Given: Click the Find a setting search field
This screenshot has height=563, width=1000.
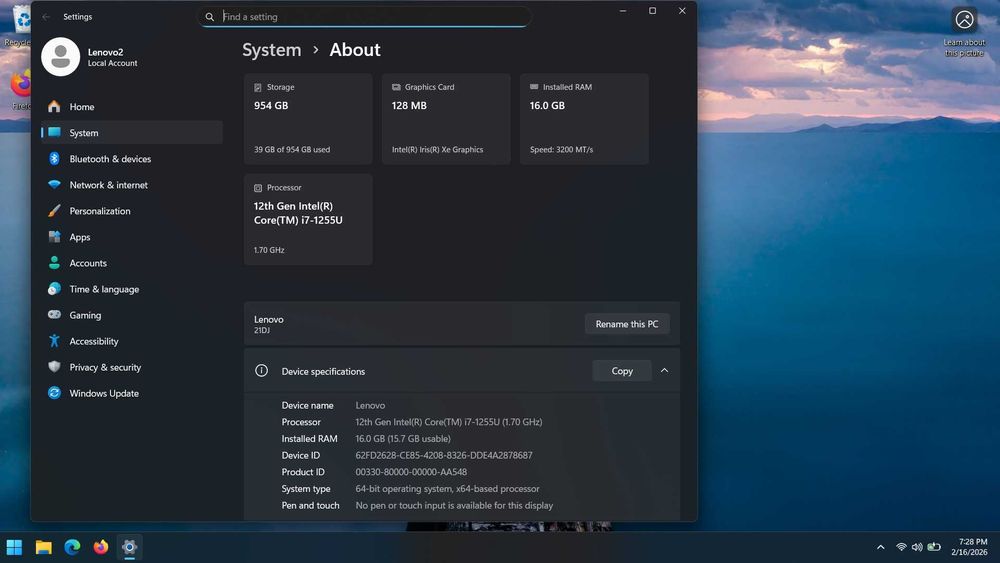Looking at the screenshot, I should coord(364,17).
